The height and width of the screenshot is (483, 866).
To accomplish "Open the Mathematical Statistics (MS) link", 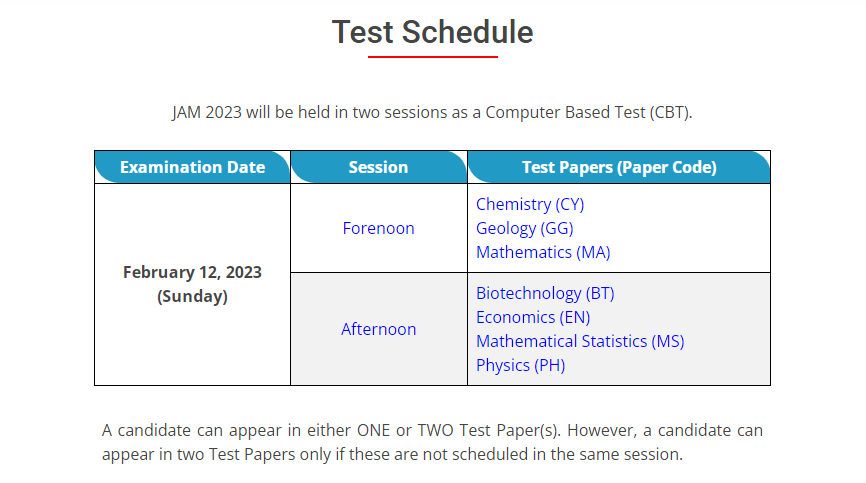I will coord(580,341).
